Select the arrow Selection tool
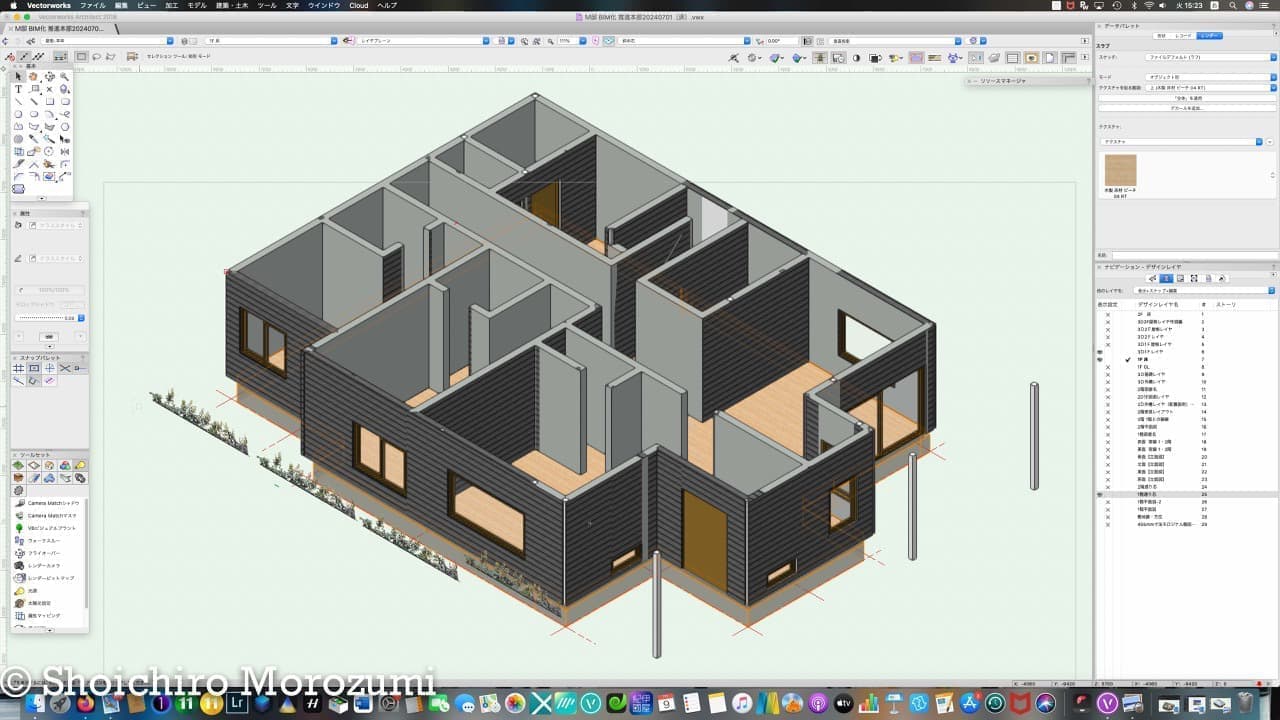1280x720 pixels. coord(18,77)
